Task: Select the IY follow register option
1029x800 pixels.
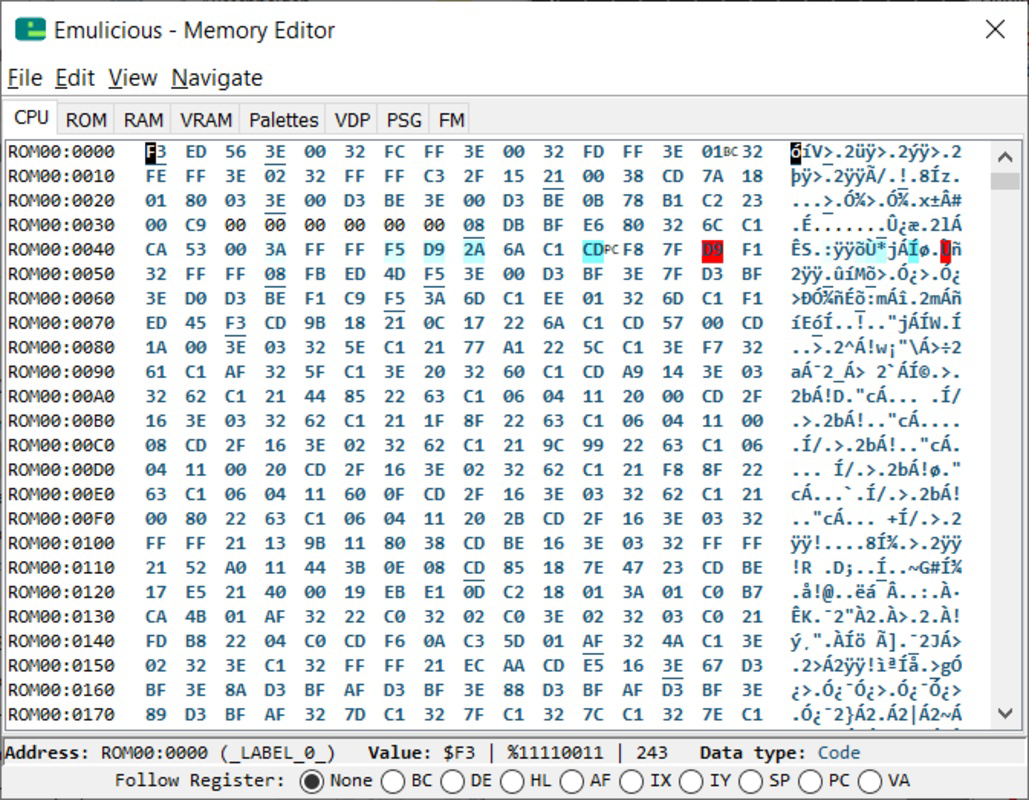Action: (705, 781)
